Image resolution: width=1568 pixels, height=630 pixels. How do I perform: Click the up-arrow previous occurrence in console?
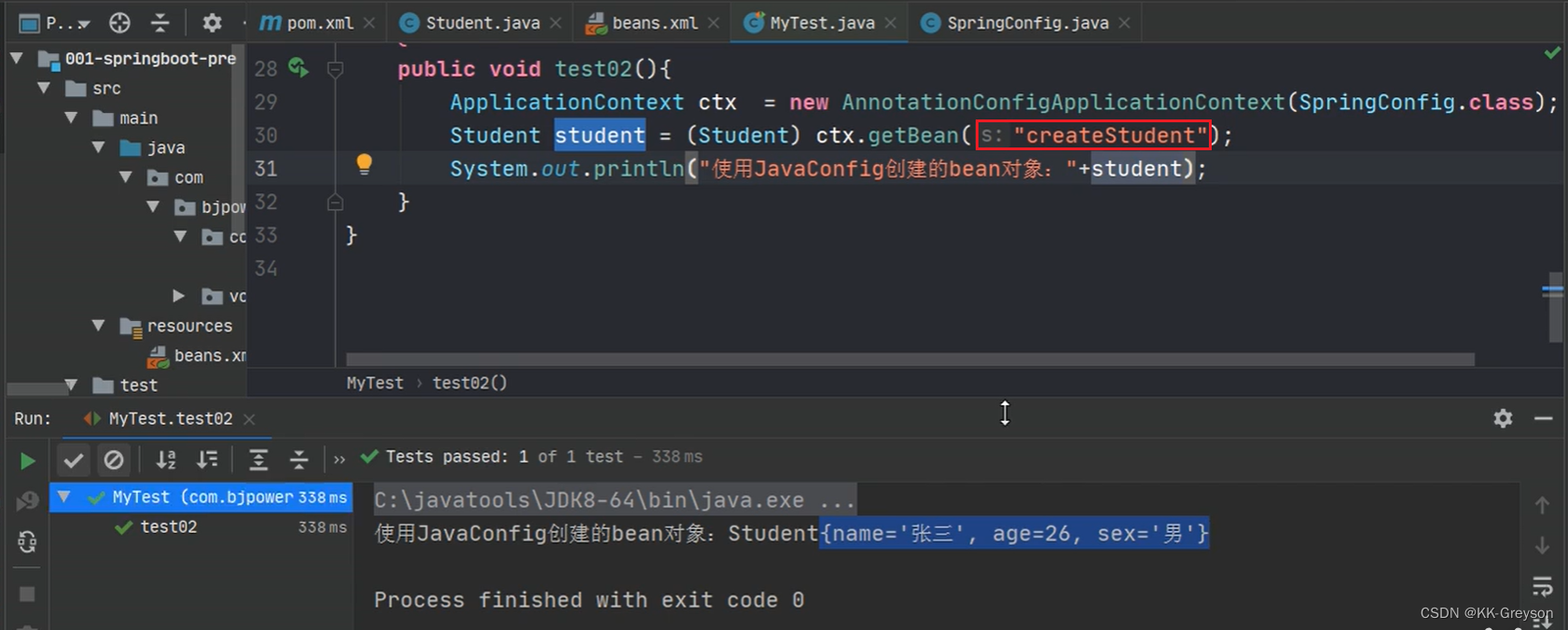(1543, 505)
